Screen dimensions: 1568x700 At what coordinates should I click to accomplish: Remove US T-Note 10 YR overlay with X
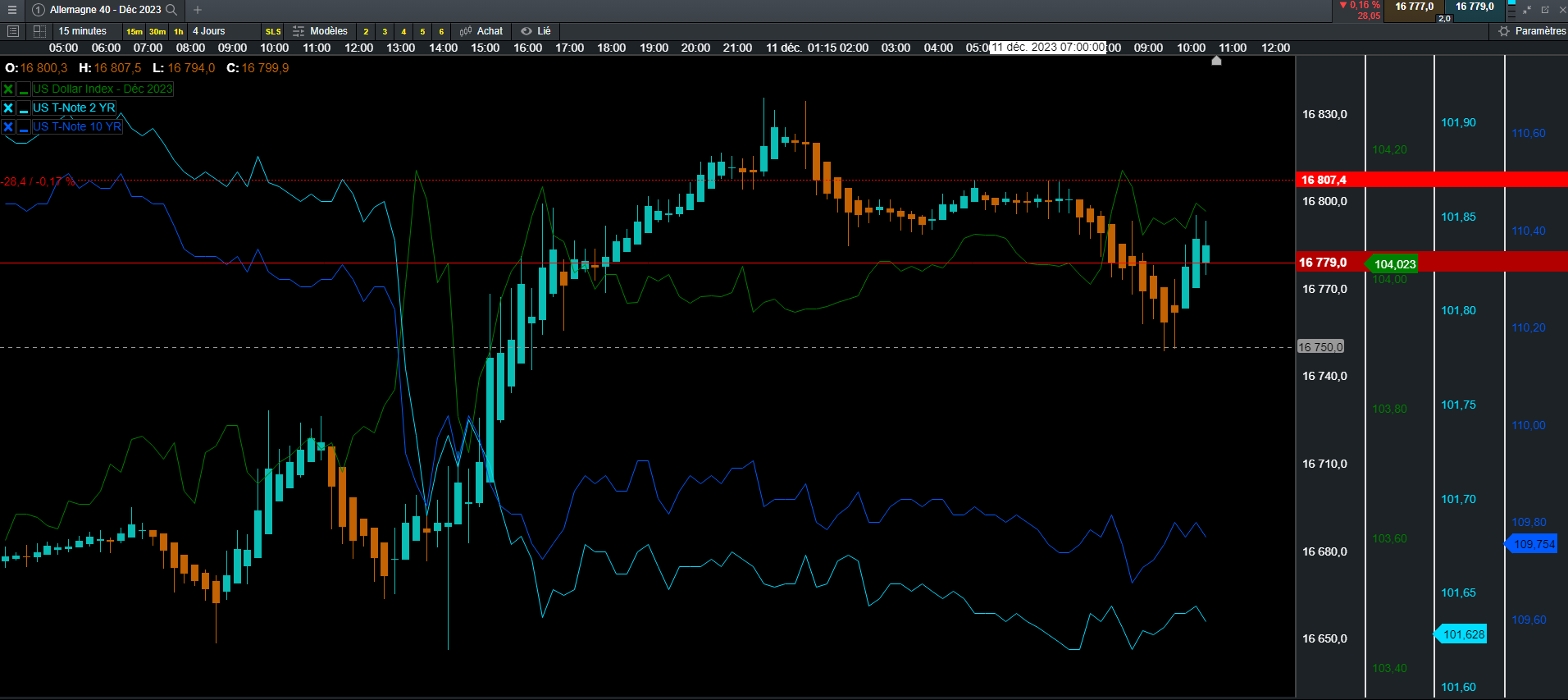(8, 126)
